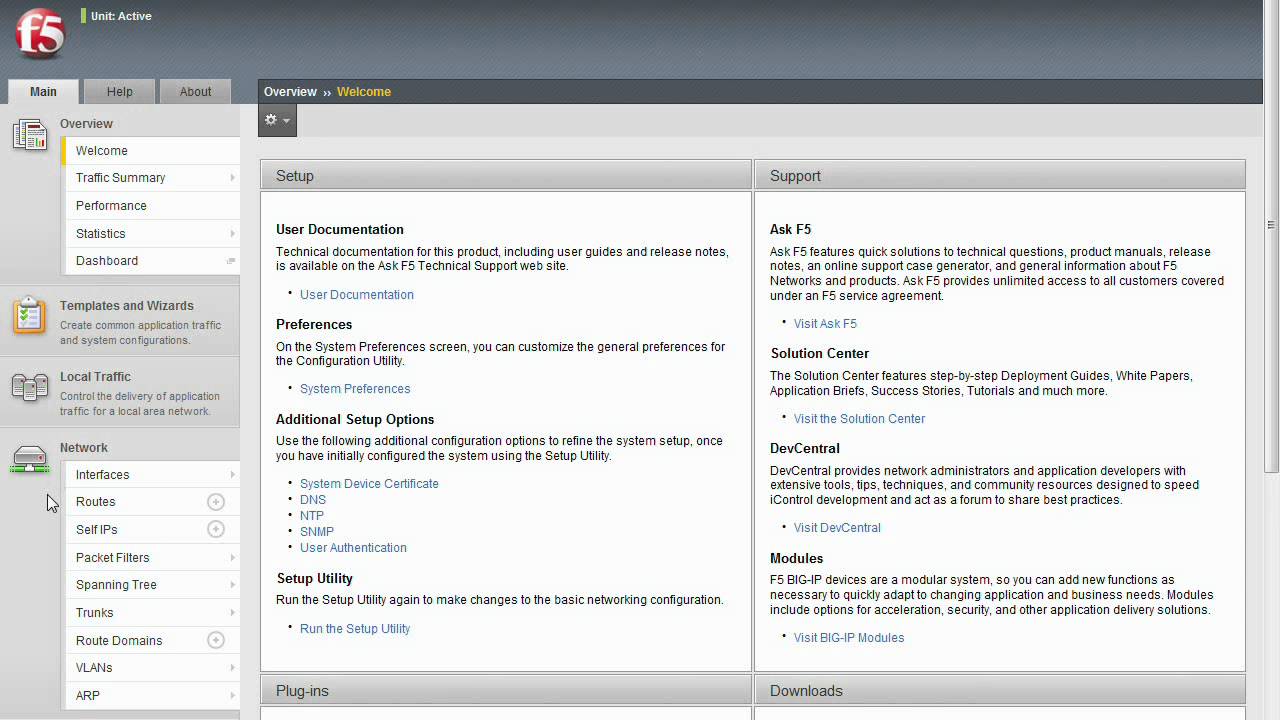The height and width of the screenshot is (720, 1280).
Task: Open the Route Domains menu item
Action: pyautogui.click(x=150, y=641)
